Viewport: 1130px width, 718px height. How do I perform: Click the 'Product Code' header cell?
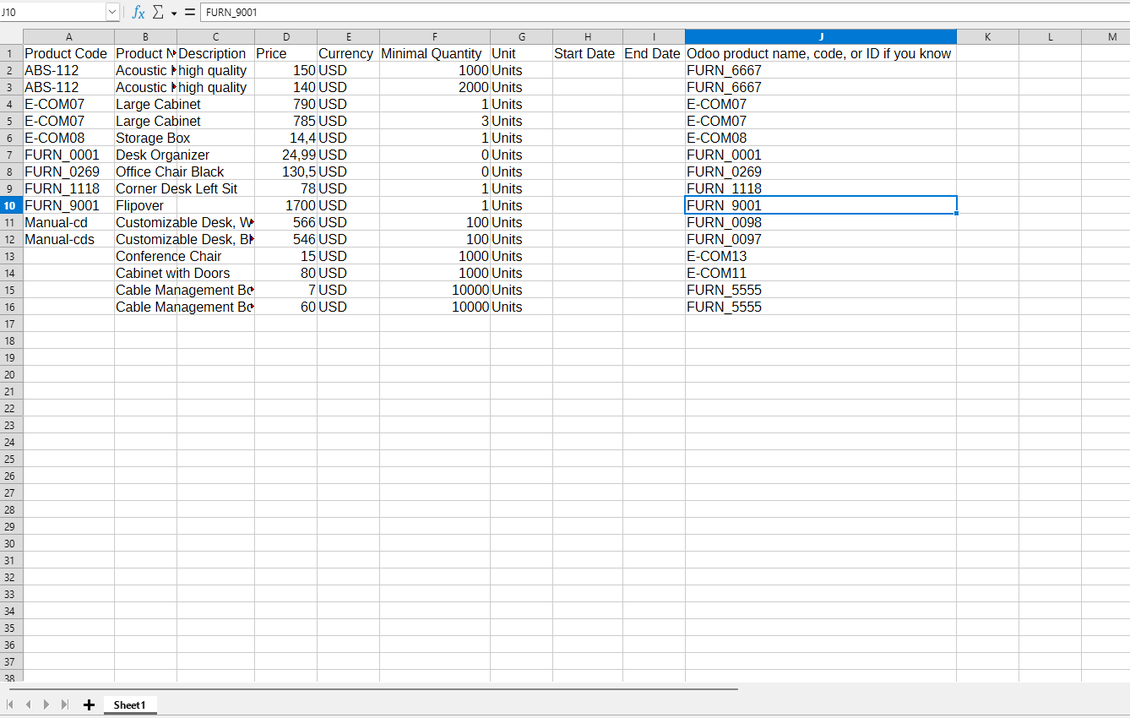68,53
